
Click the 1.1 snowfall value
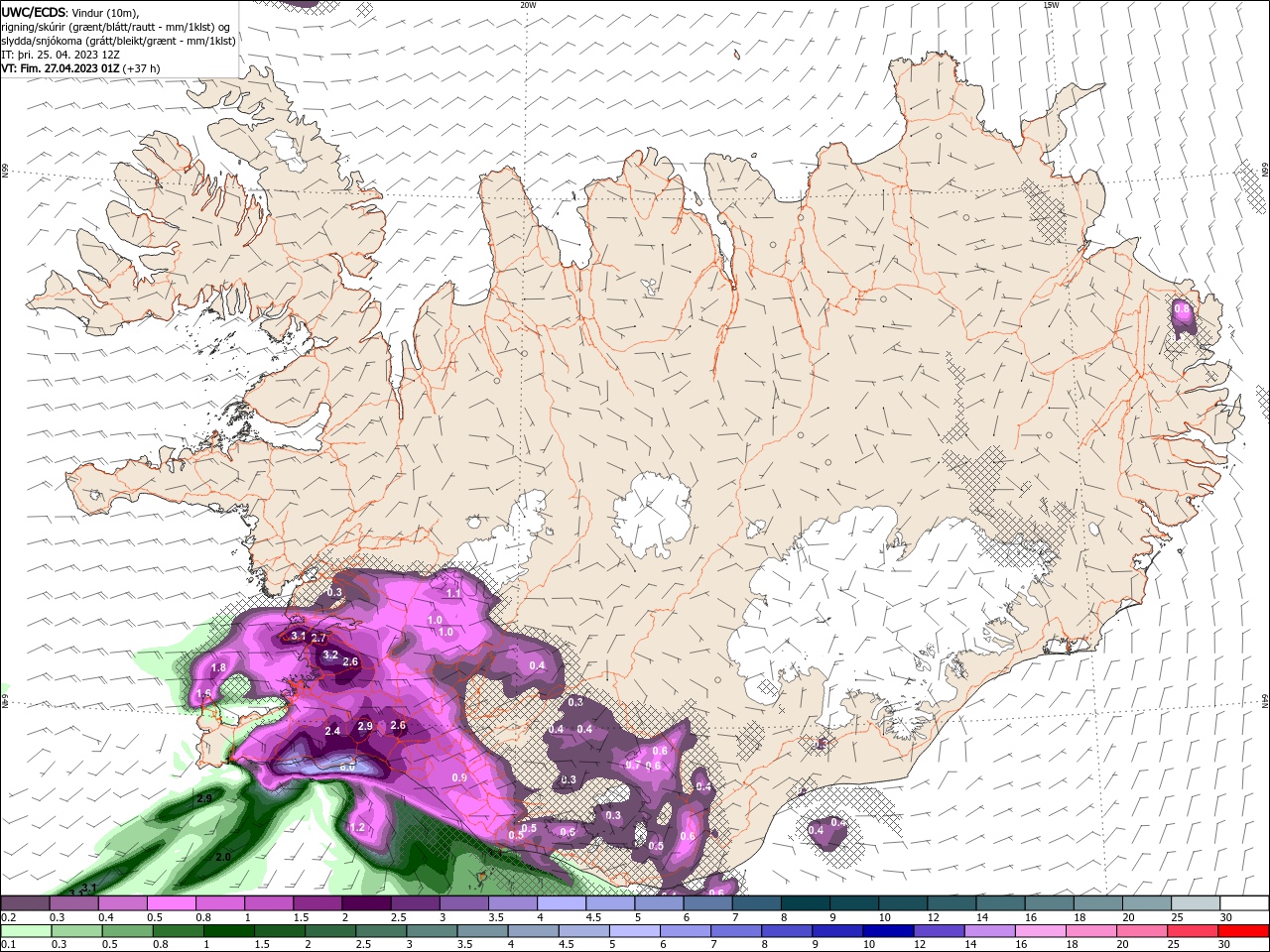click(453, 593)
